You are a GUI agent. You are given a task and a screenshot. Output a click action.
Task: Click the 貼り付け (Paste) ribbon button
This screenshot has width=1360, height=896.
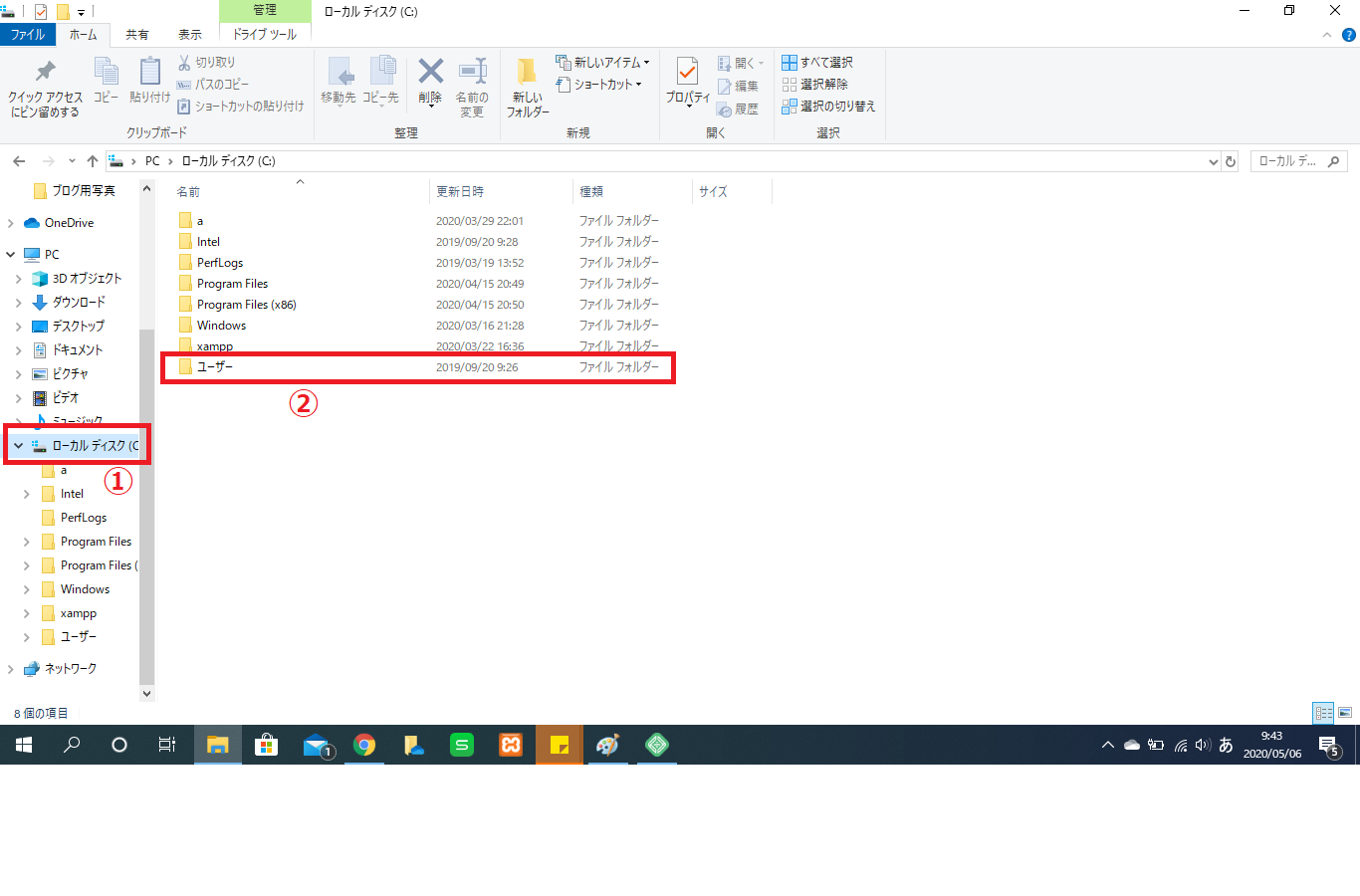coord(149,82)
